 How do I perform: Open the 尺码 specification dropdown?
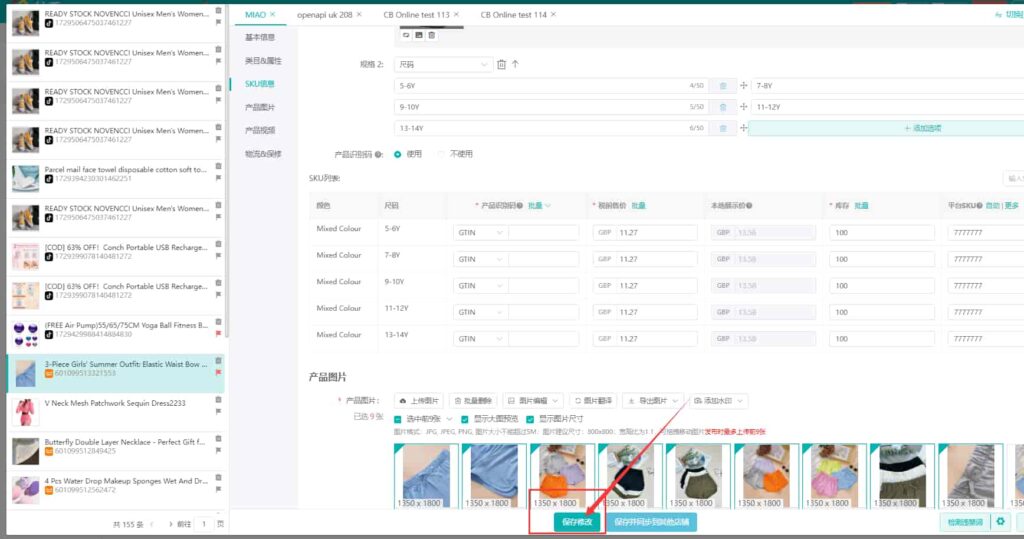[x=442, y=65]
